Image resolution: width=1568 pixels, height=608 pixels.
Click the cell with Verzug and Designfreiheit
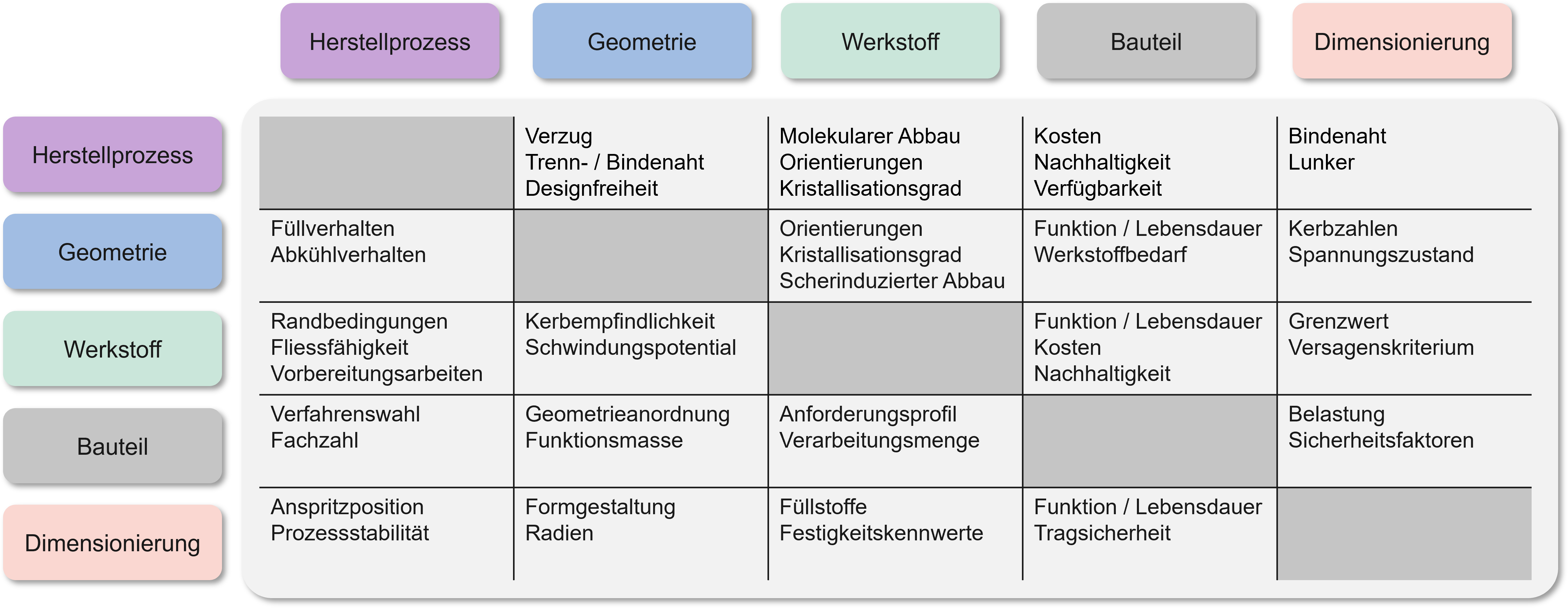[x=641, y=162]
